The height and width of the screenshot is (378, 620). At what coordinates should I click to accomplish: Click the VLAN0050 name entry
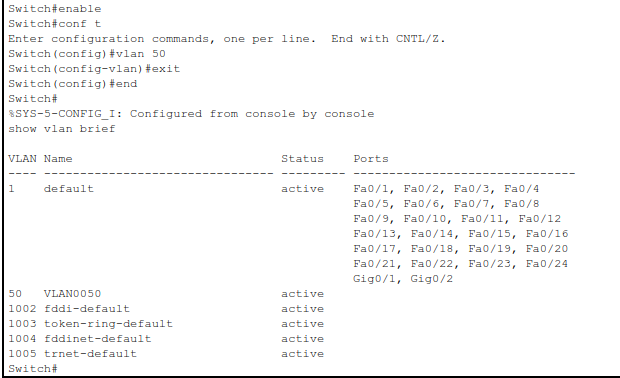point(72,294)
